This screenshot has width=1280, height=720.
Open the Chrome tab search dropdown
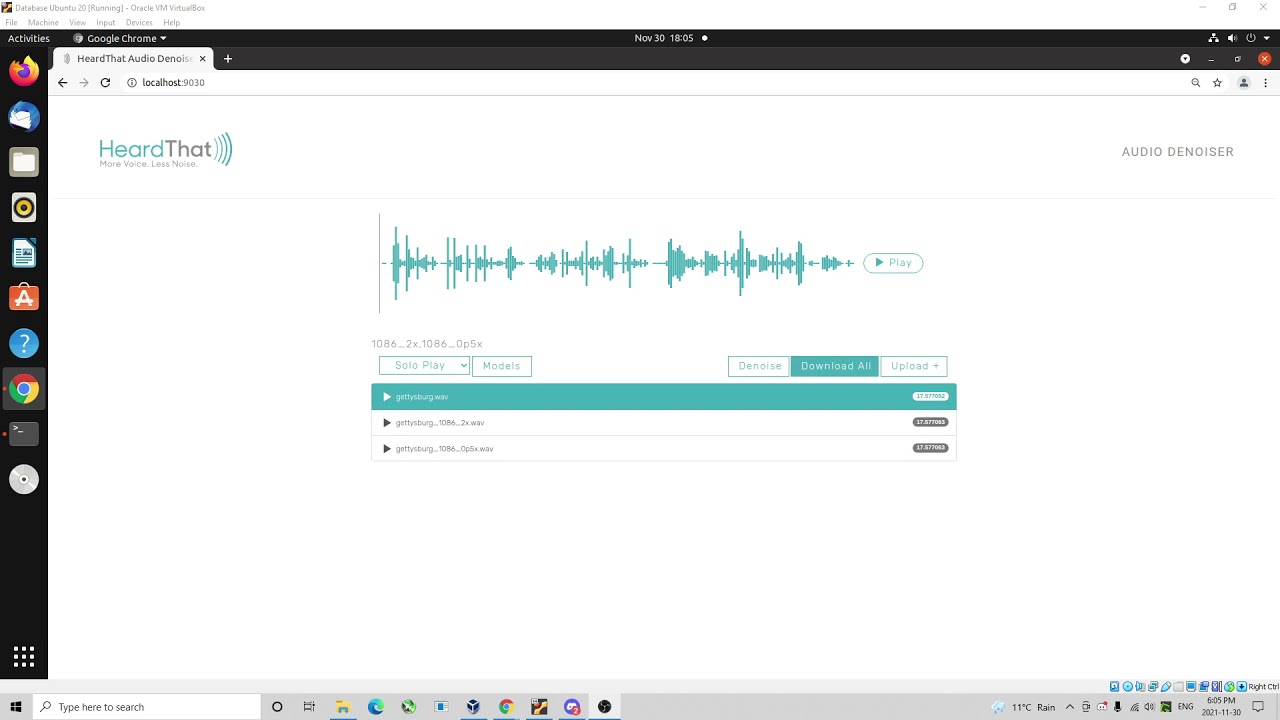[x=1185, y=59]
